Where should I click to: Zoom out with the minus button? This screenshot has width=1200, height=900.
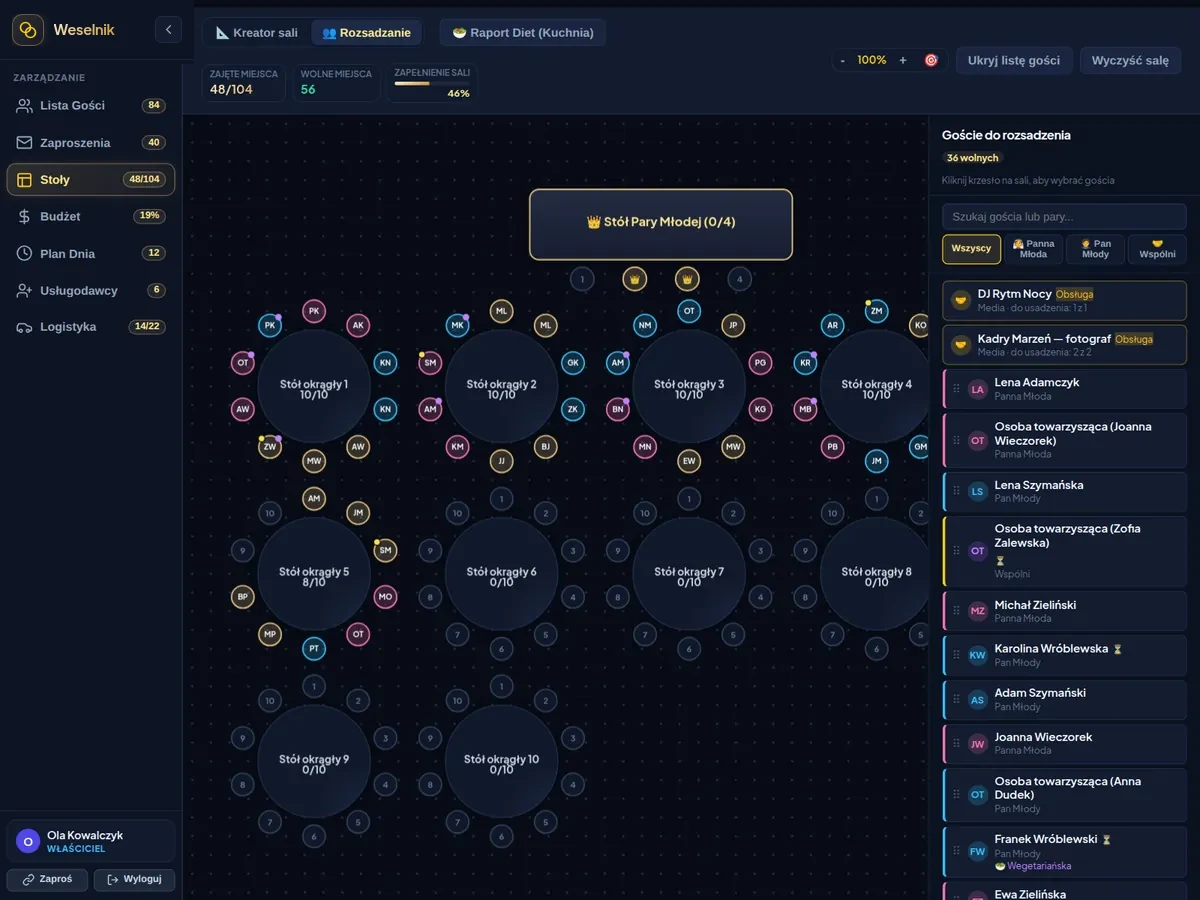(x=843, y=60)
